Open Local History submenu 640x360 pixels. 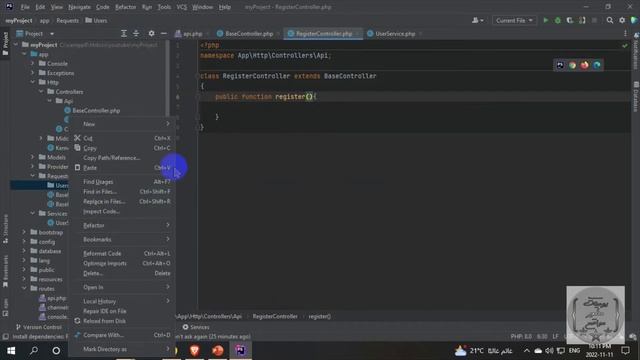(122, 301)
